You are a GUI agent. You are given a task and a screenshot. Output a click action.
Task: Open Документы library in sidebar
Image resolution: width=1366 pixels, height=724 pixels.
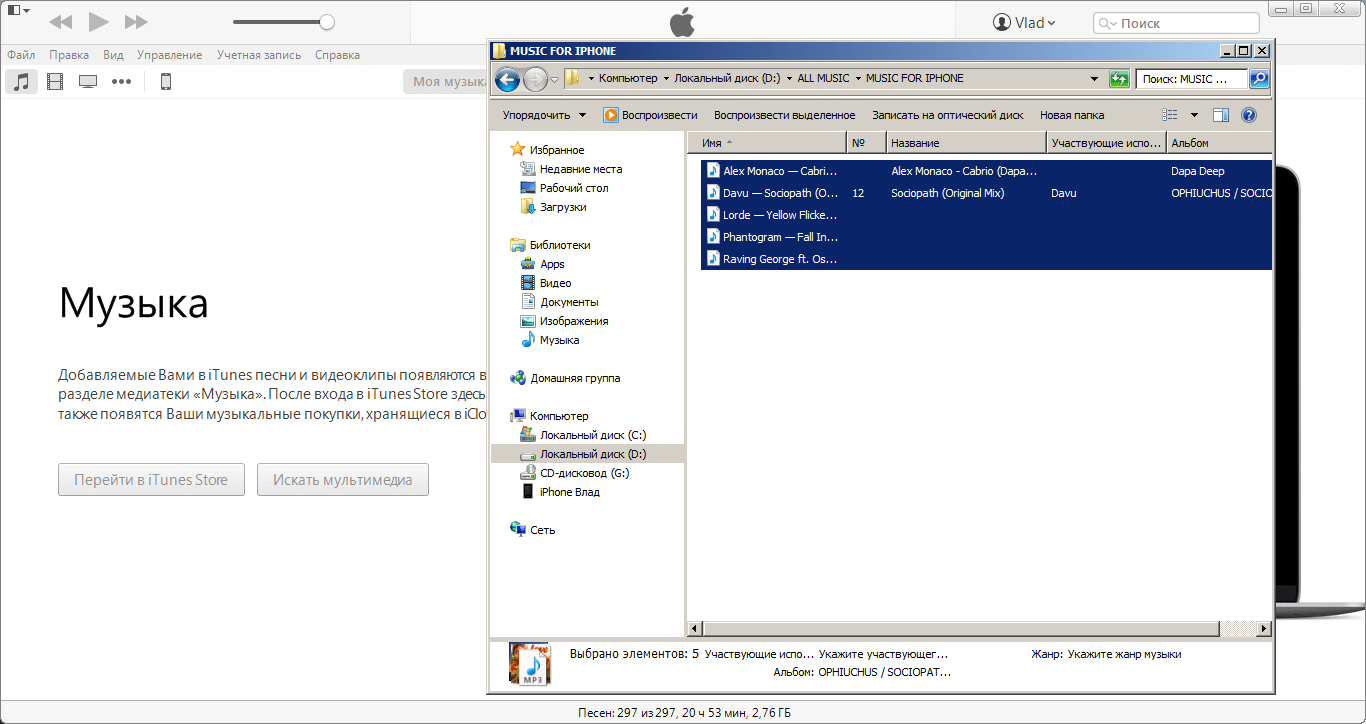tap(559, 302)
